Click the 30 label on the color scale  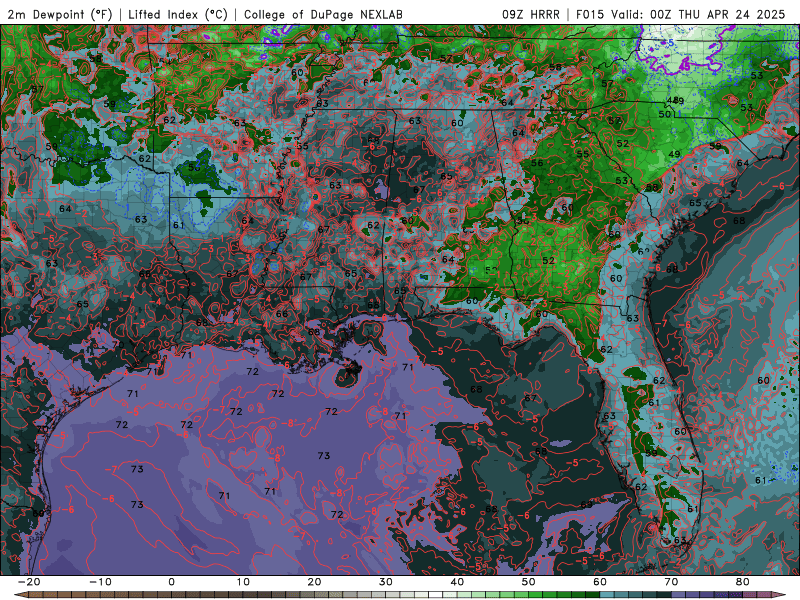[x=386, y=582]
